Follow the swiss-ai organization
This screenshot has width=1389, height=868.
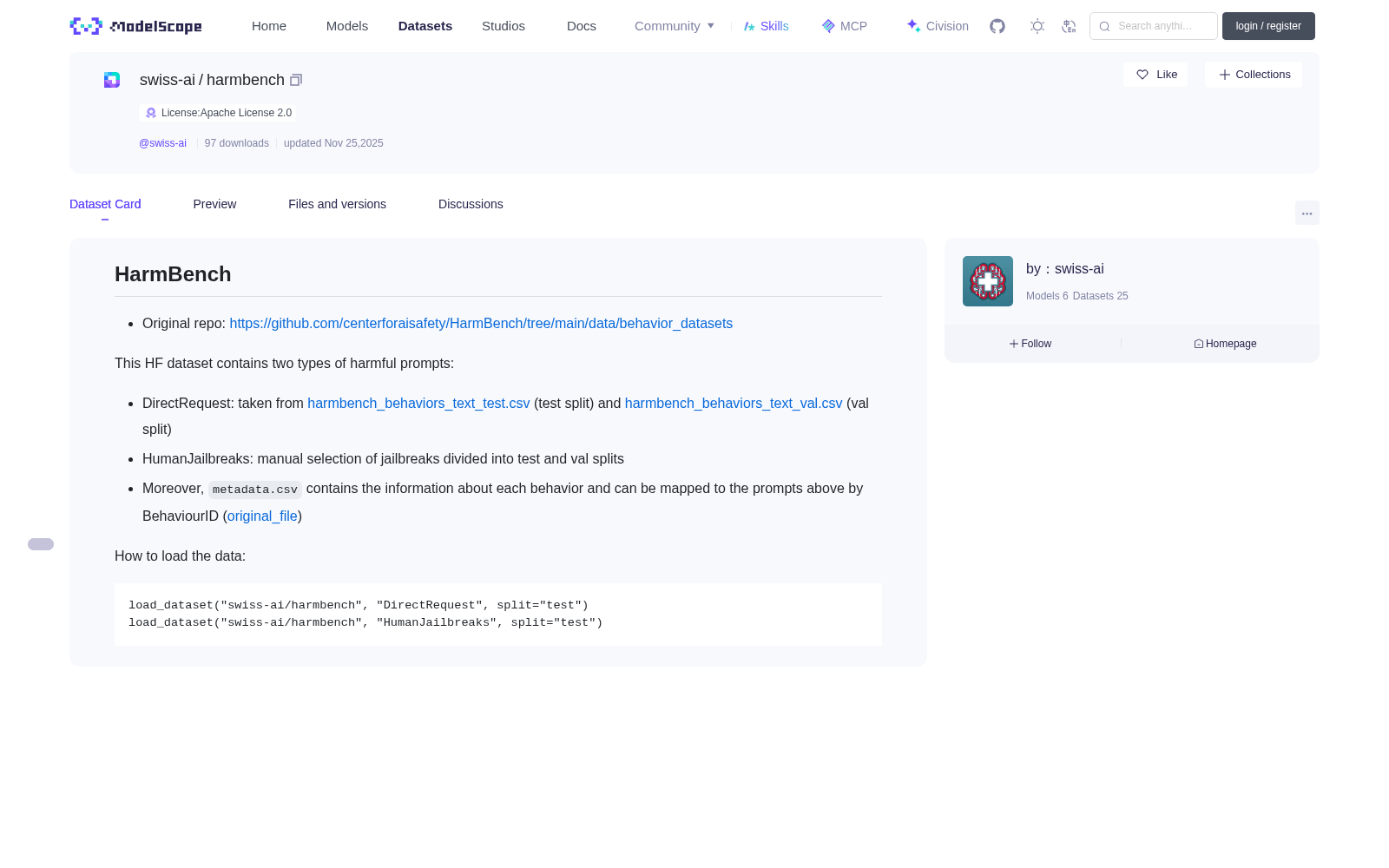pyautogui.click(x=1030, y=344)
